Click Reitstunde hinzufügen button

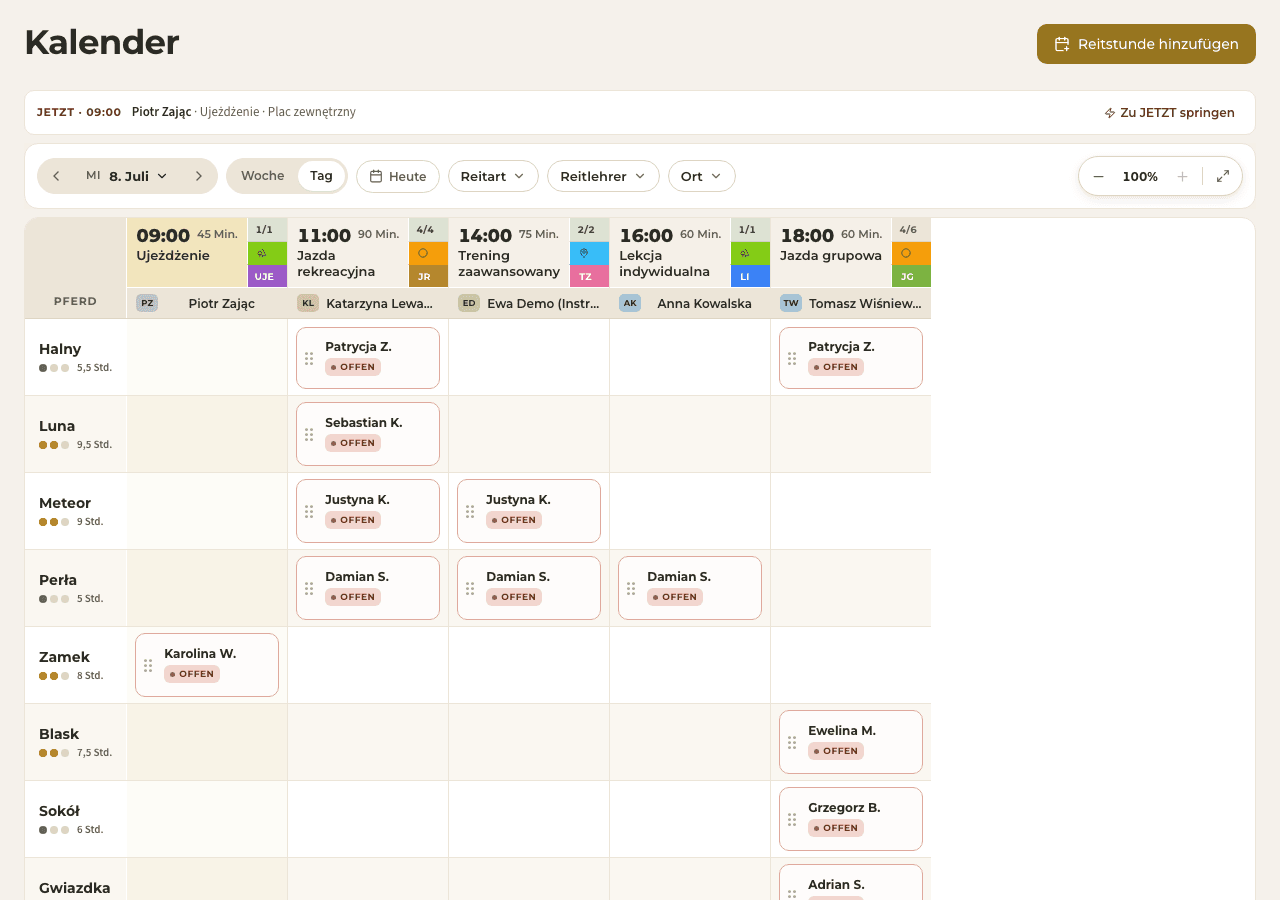[1146, 44]
